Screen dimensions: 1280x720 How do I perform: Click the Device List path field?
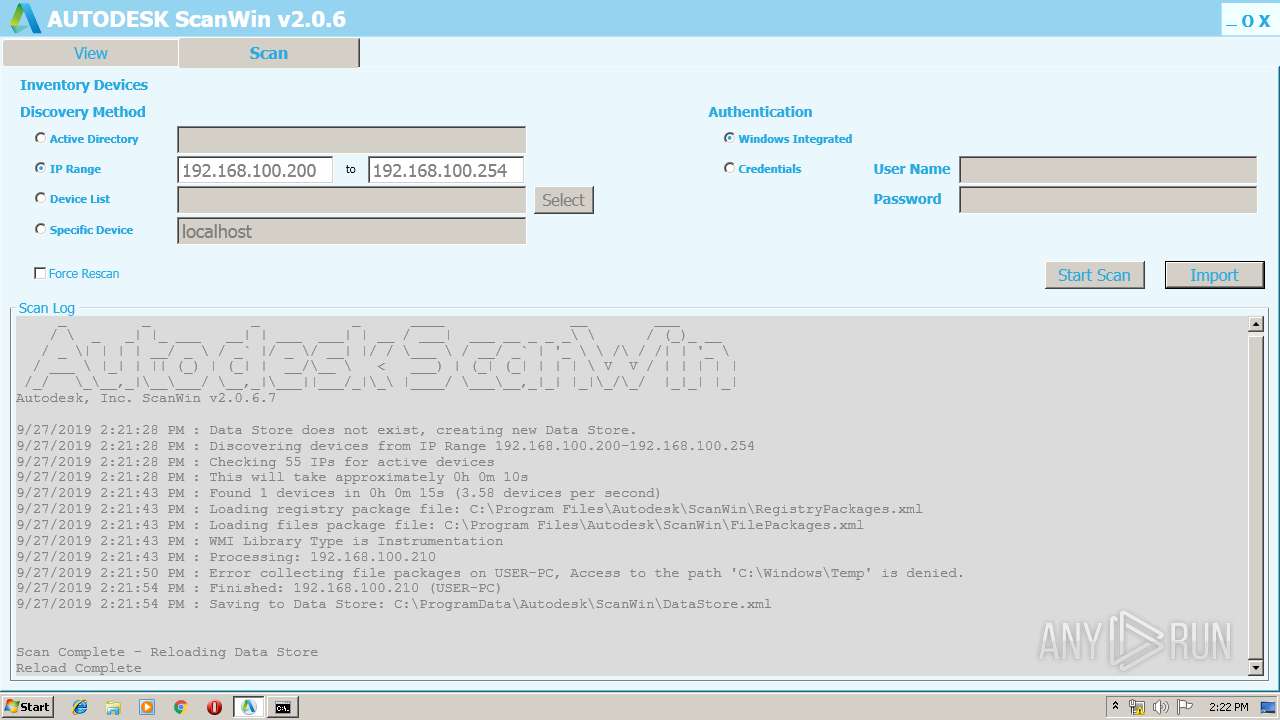[x=351, y=200]
